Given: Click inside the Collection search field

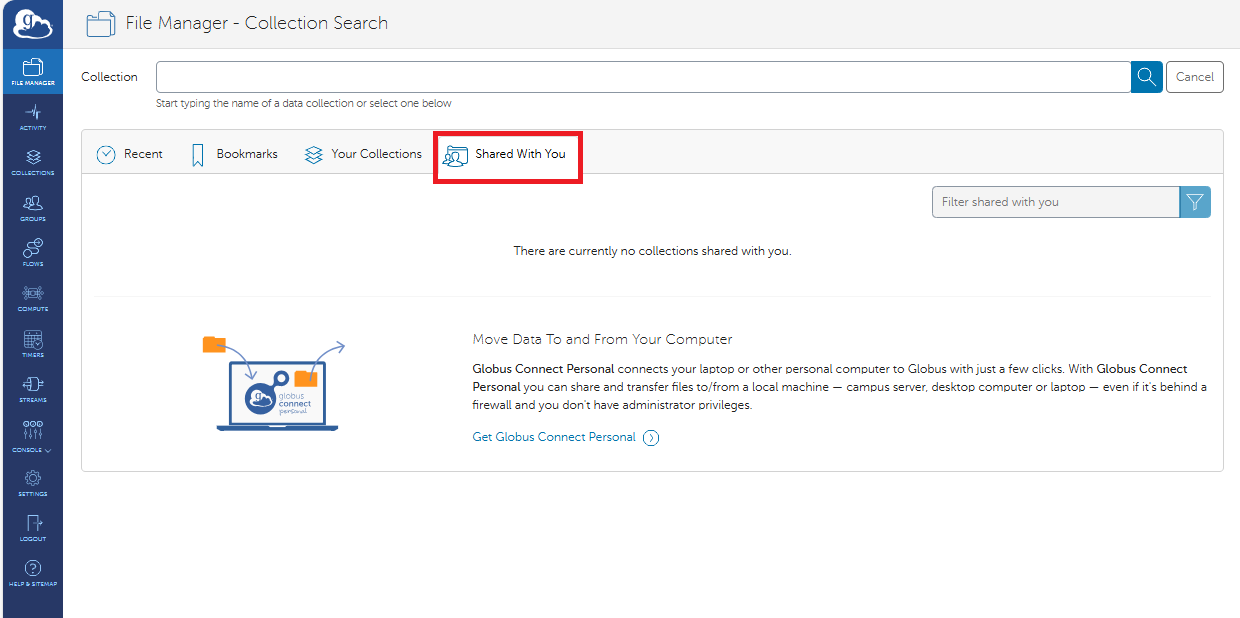Looking at the screenshot, I should click(x=640, y=76).
